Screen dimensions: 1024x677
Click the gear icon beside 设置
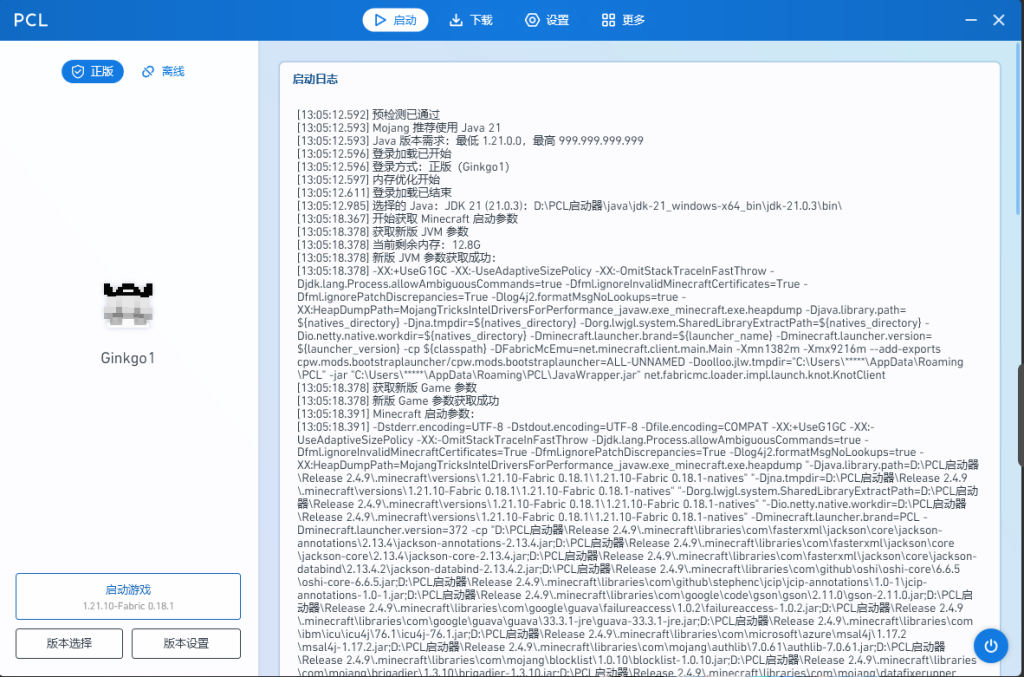532,20
